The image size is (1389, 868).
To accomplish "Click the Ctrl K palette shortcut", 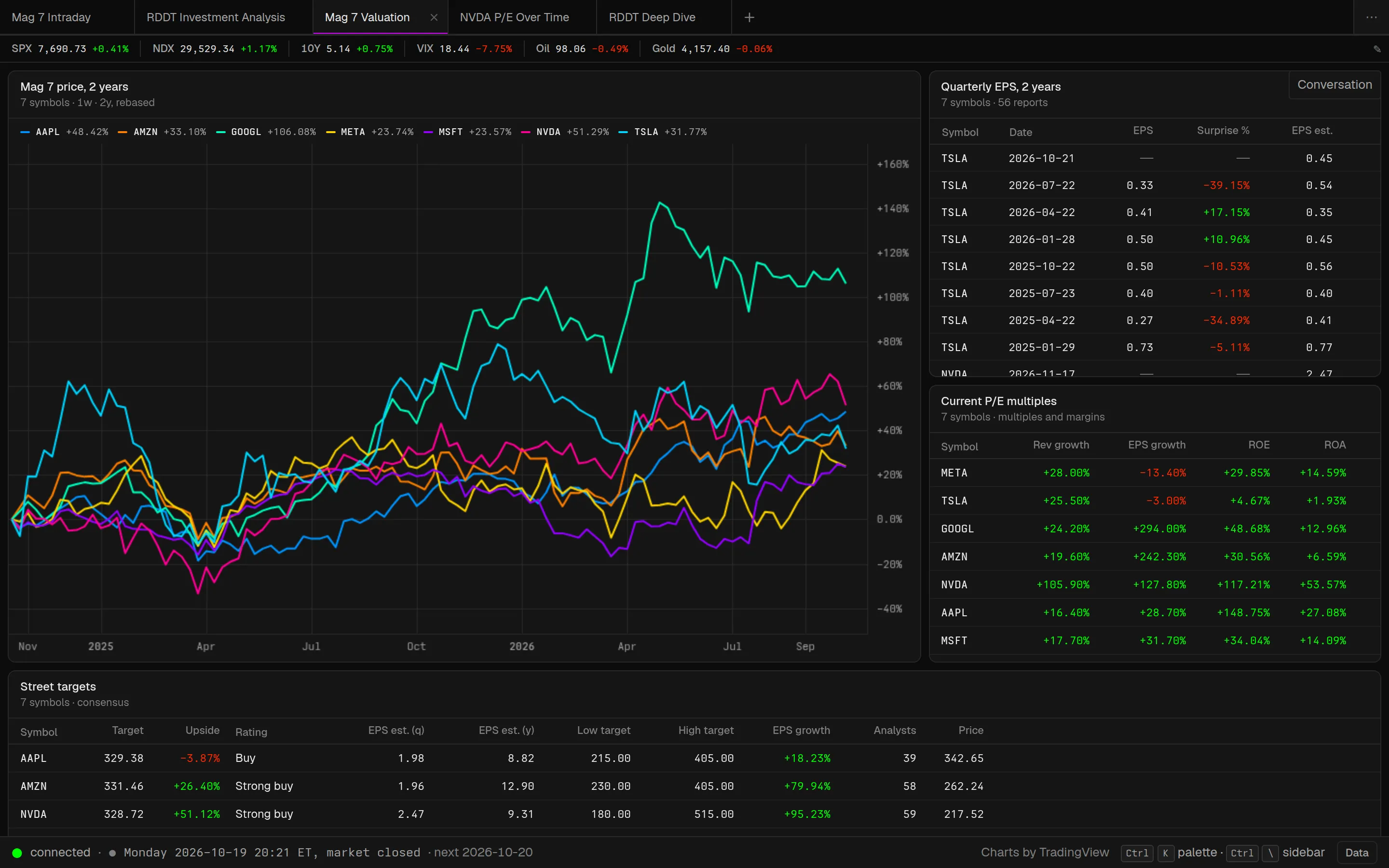I will (1169, 853).
